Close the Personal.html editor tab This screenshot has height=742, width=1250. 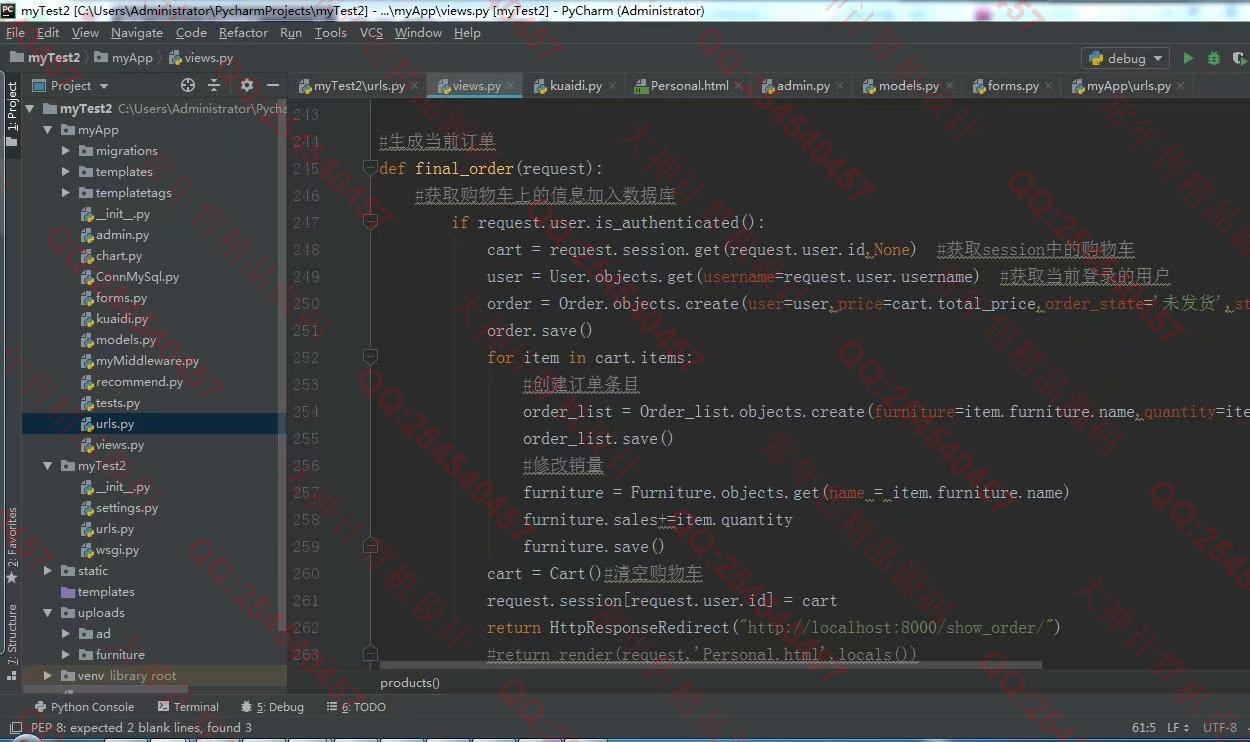[739, 86]
